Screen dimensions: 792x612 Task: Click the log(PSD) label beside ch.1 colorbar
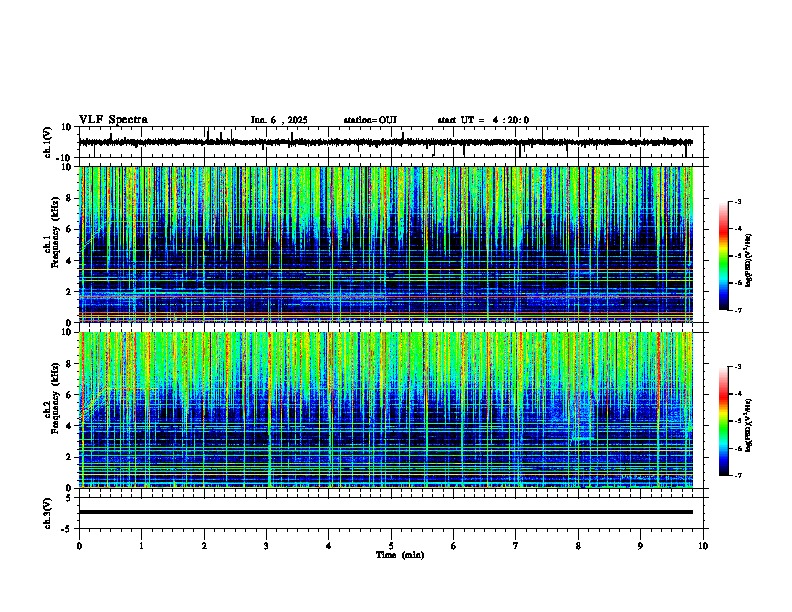pyautogui.click(x=748, y=260)
